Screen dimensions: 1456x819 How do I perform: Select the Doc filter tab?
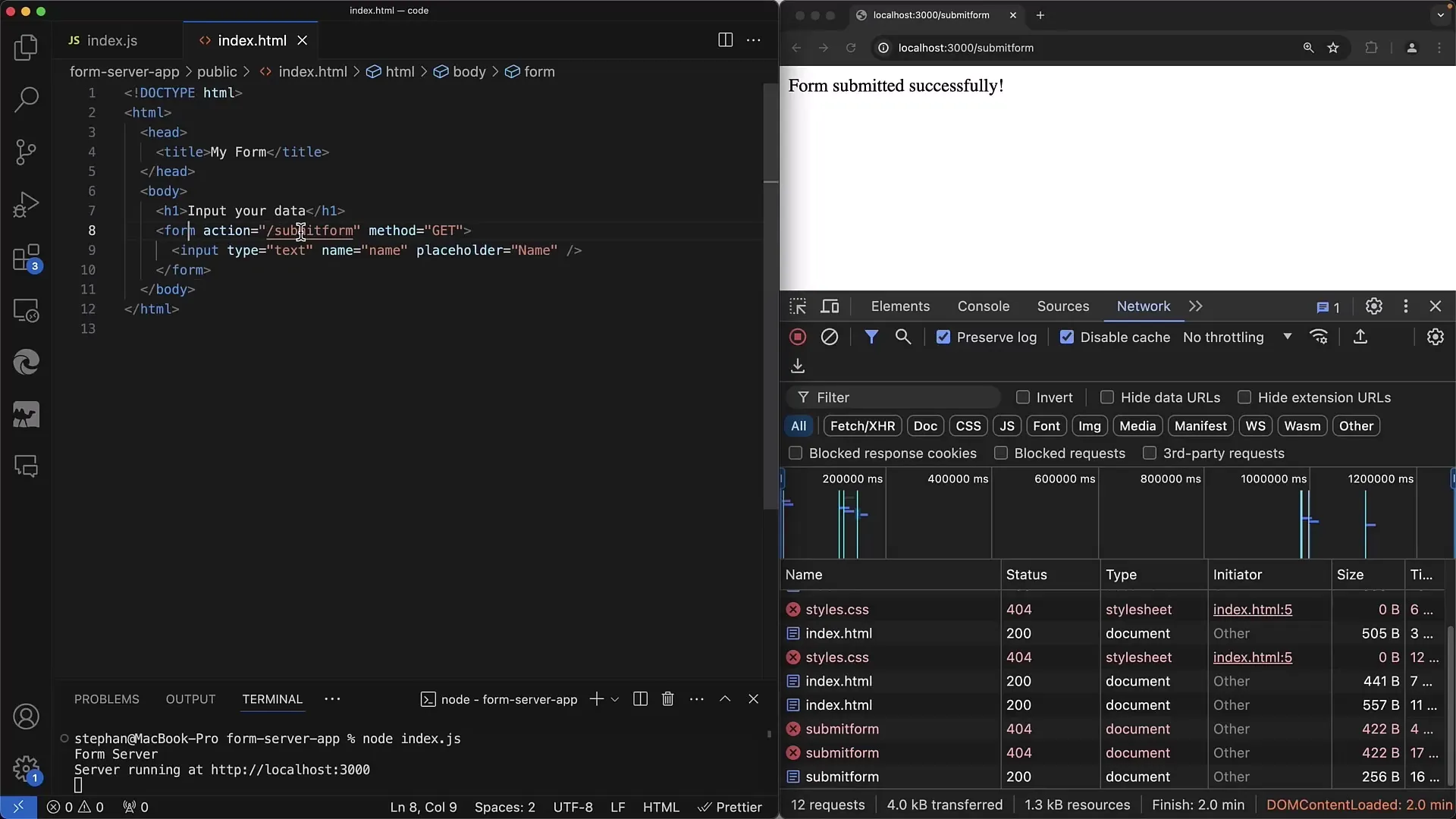925,426
